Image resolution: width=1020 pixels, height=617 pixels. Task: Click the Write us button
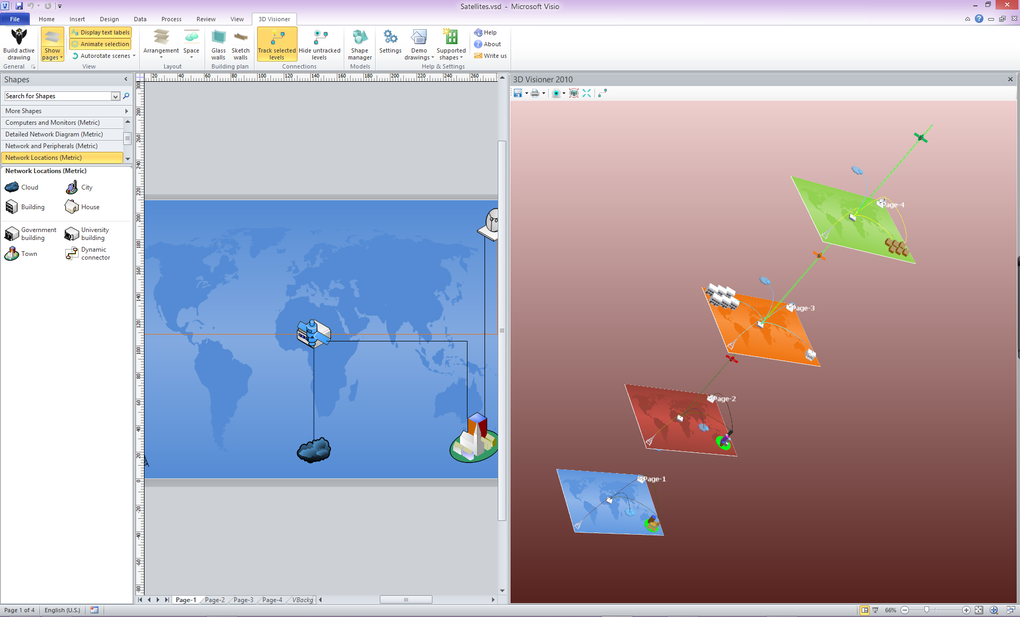pos(490,55)
